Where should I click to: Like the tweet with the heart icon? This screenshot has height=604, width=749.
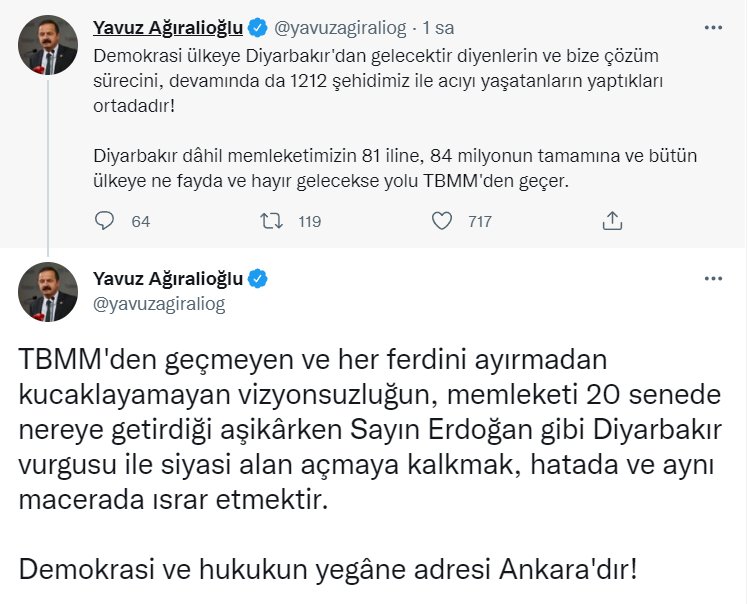pos(440,220)
